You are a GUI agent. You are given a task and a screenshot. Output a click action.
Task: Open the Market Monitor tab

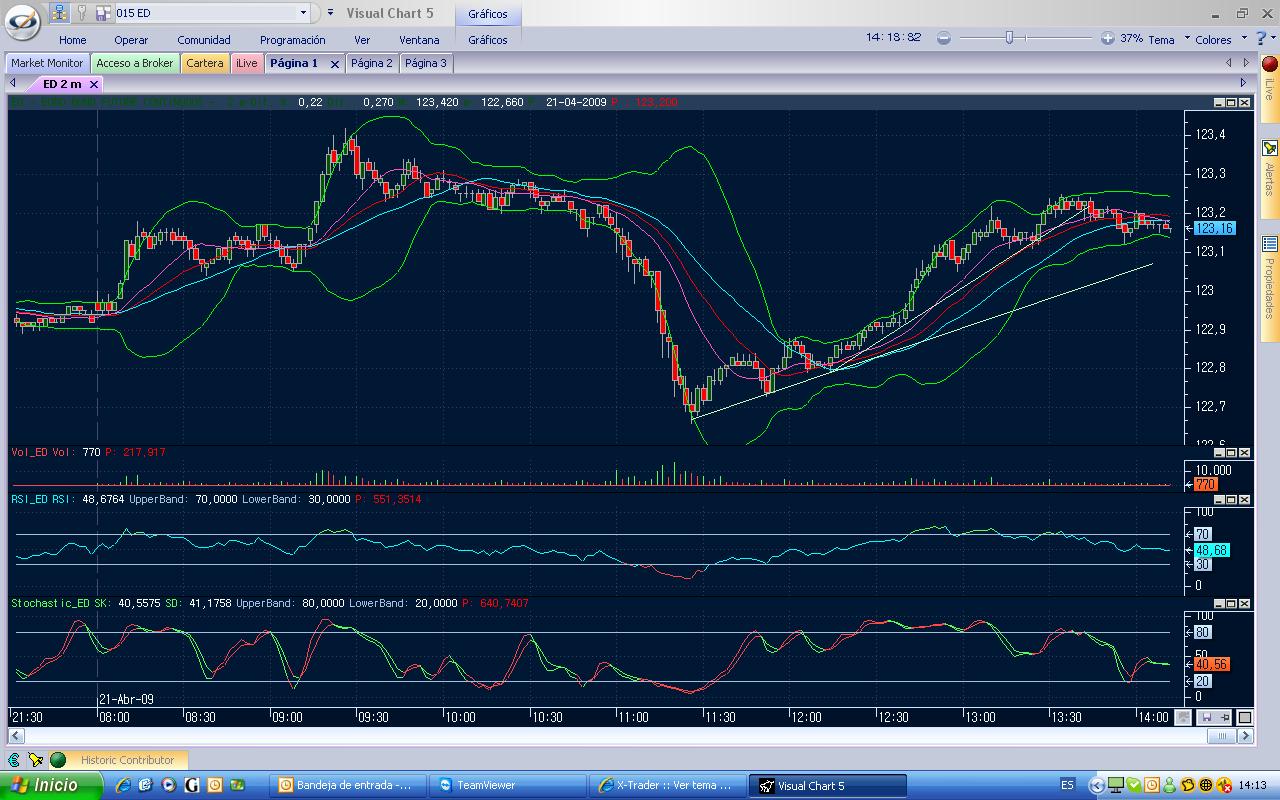click(47, 63)
